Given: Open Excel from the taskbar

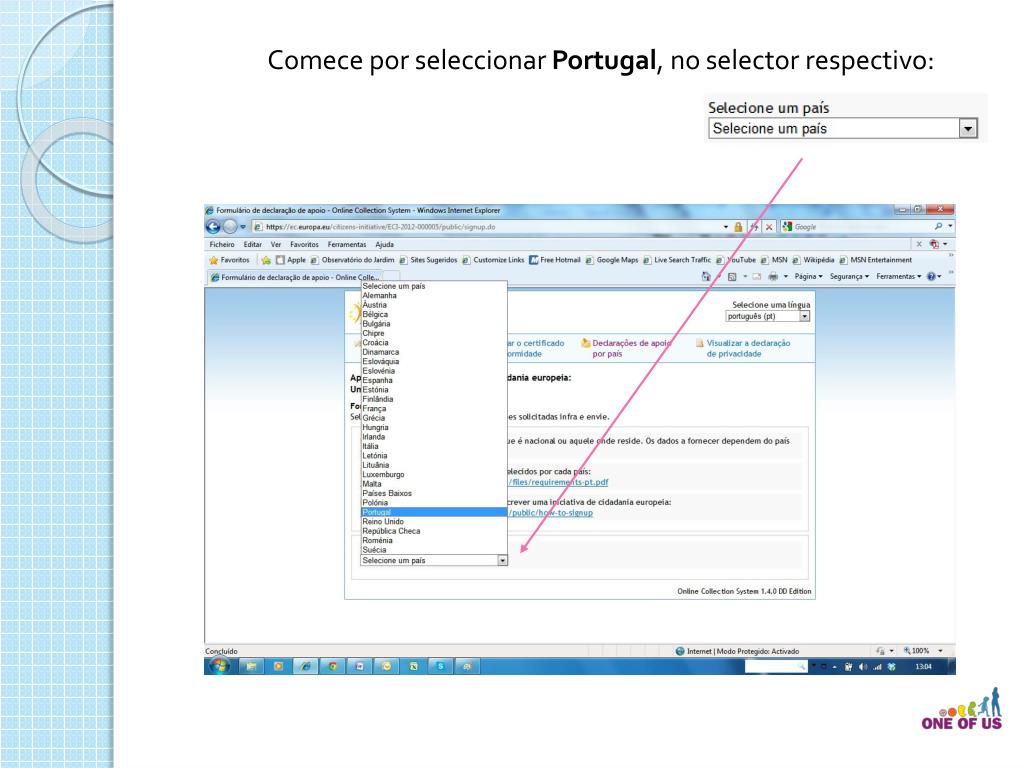Looking at the screenshot, I should (x=413, y=666).
